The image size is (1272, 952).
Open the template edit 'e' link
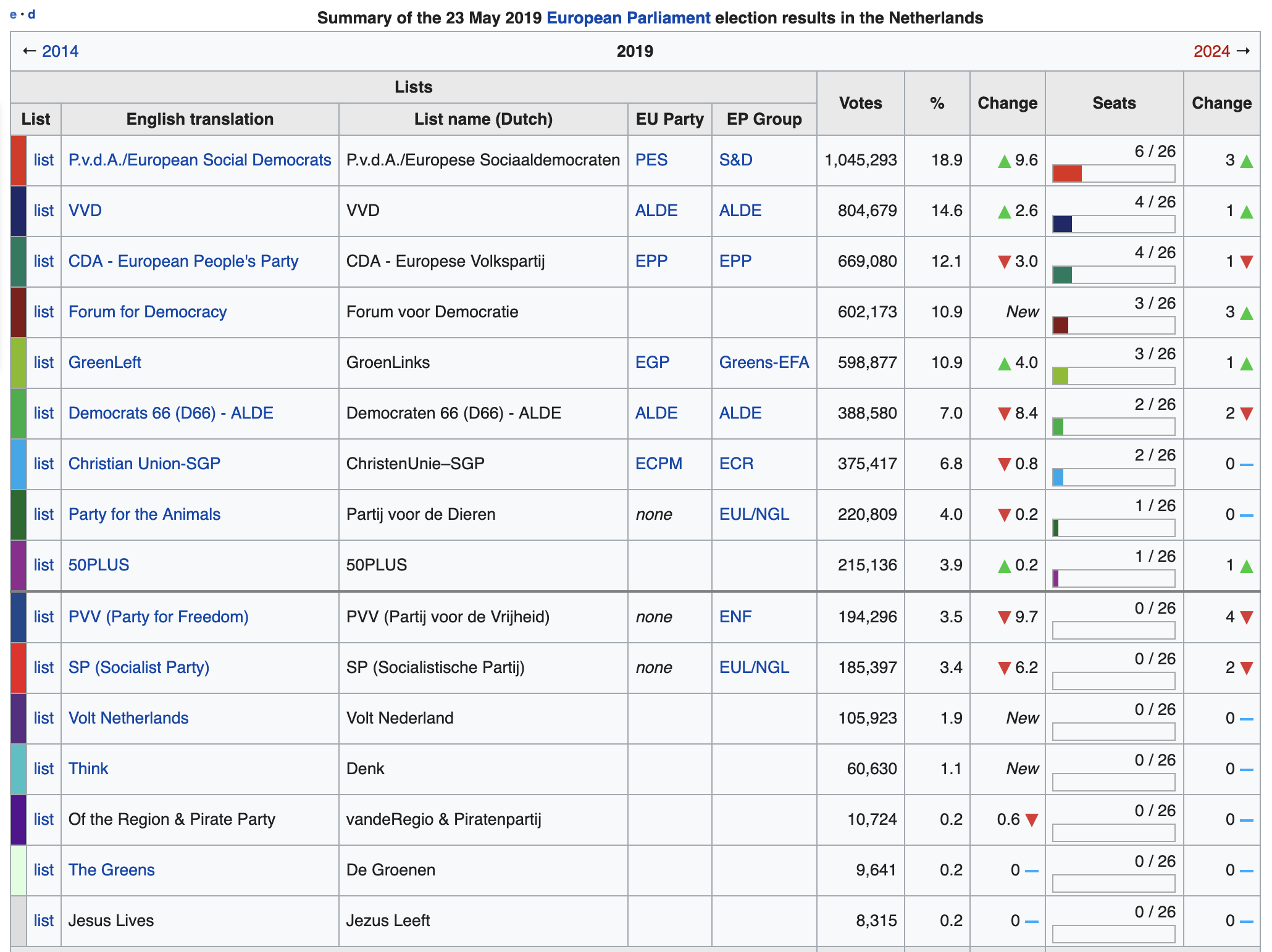(x=13, y=14)
